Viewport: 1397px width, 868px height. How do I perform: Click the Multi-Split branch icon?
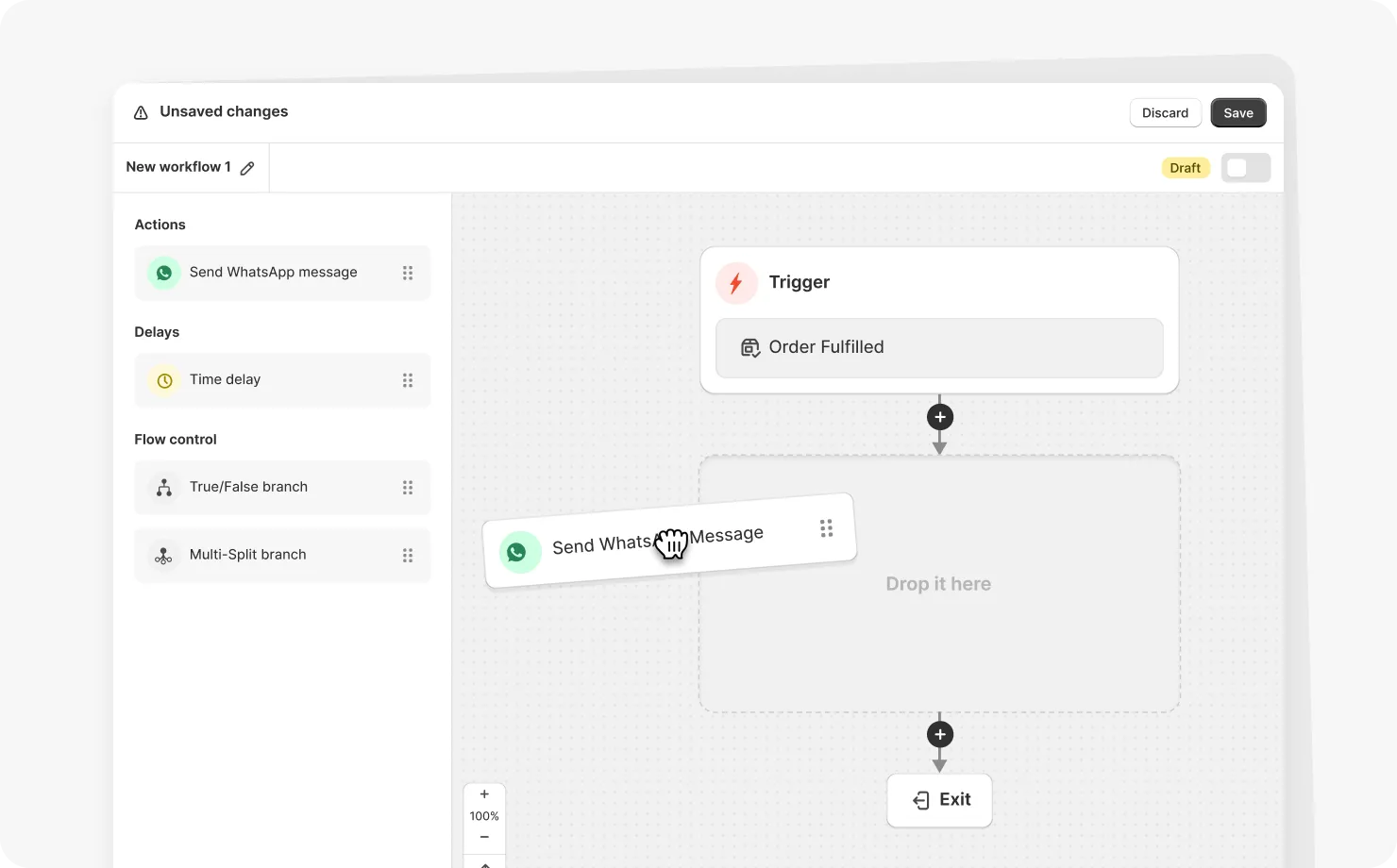pyautogui.click(x=164, y=556)
